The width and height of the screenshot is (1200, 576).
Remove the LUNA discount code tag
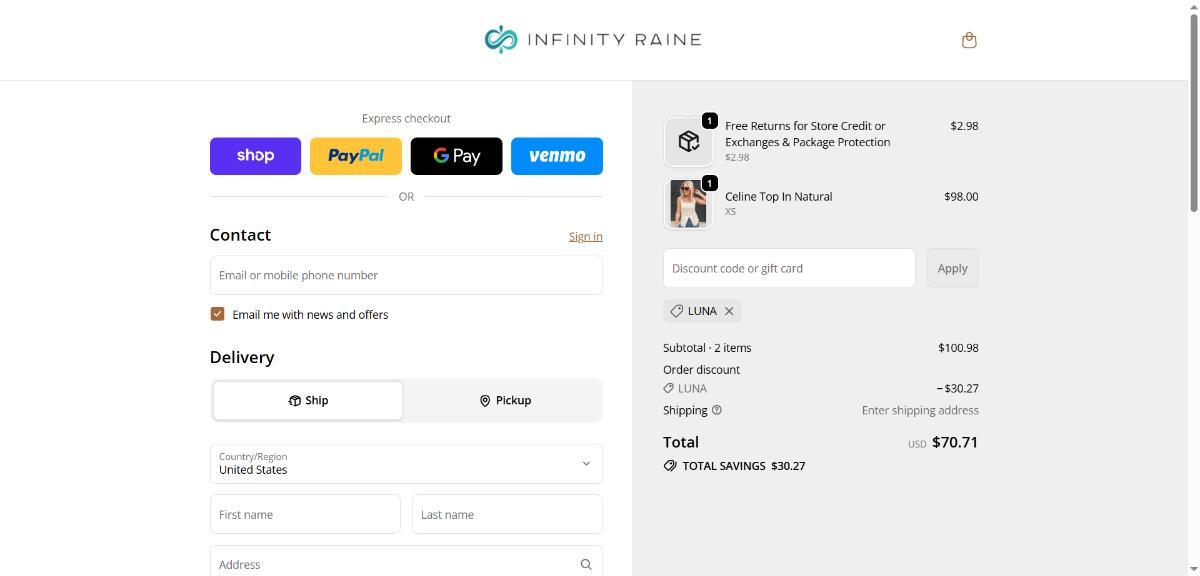point(729,311)
